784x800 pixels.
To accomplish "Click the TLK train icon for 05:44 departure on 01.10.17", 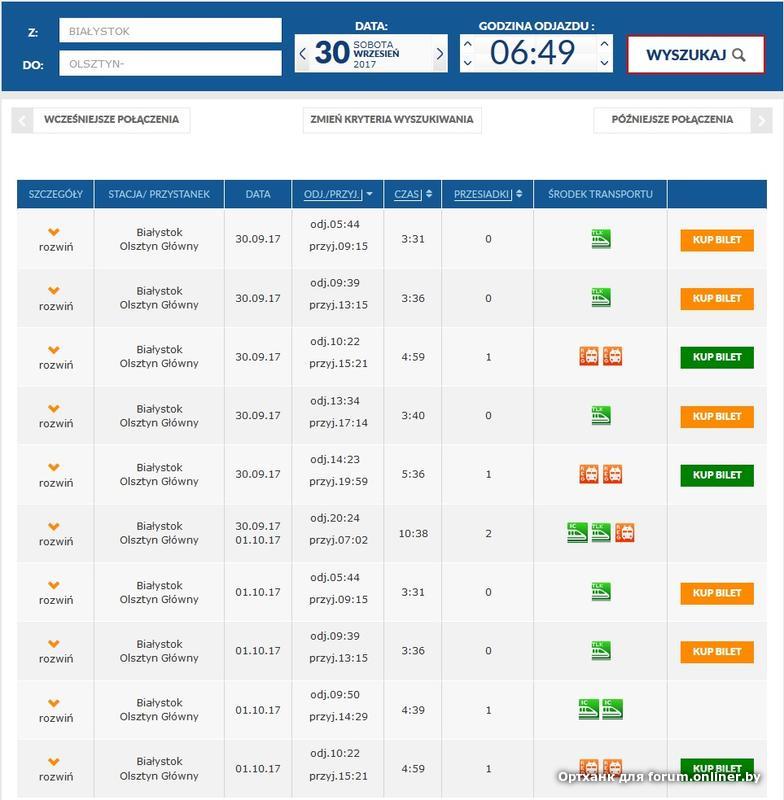I will pyautogui.click(x=600, y=592).
